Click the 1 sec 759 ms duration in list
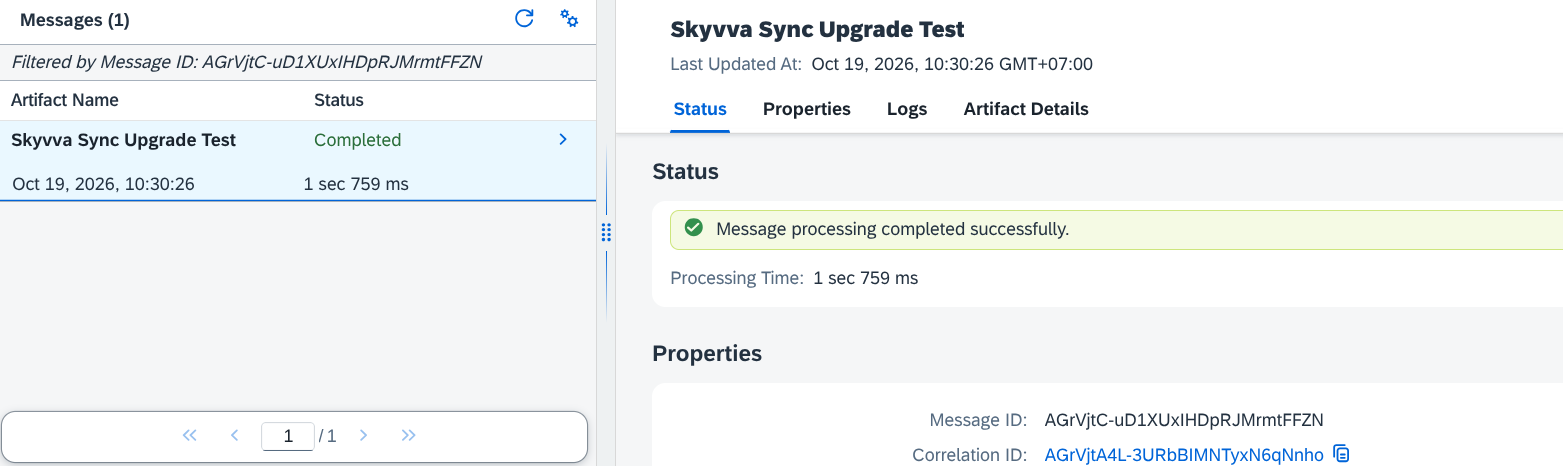The height and width of the screenshot is (466, 1563). click(356, 184)
